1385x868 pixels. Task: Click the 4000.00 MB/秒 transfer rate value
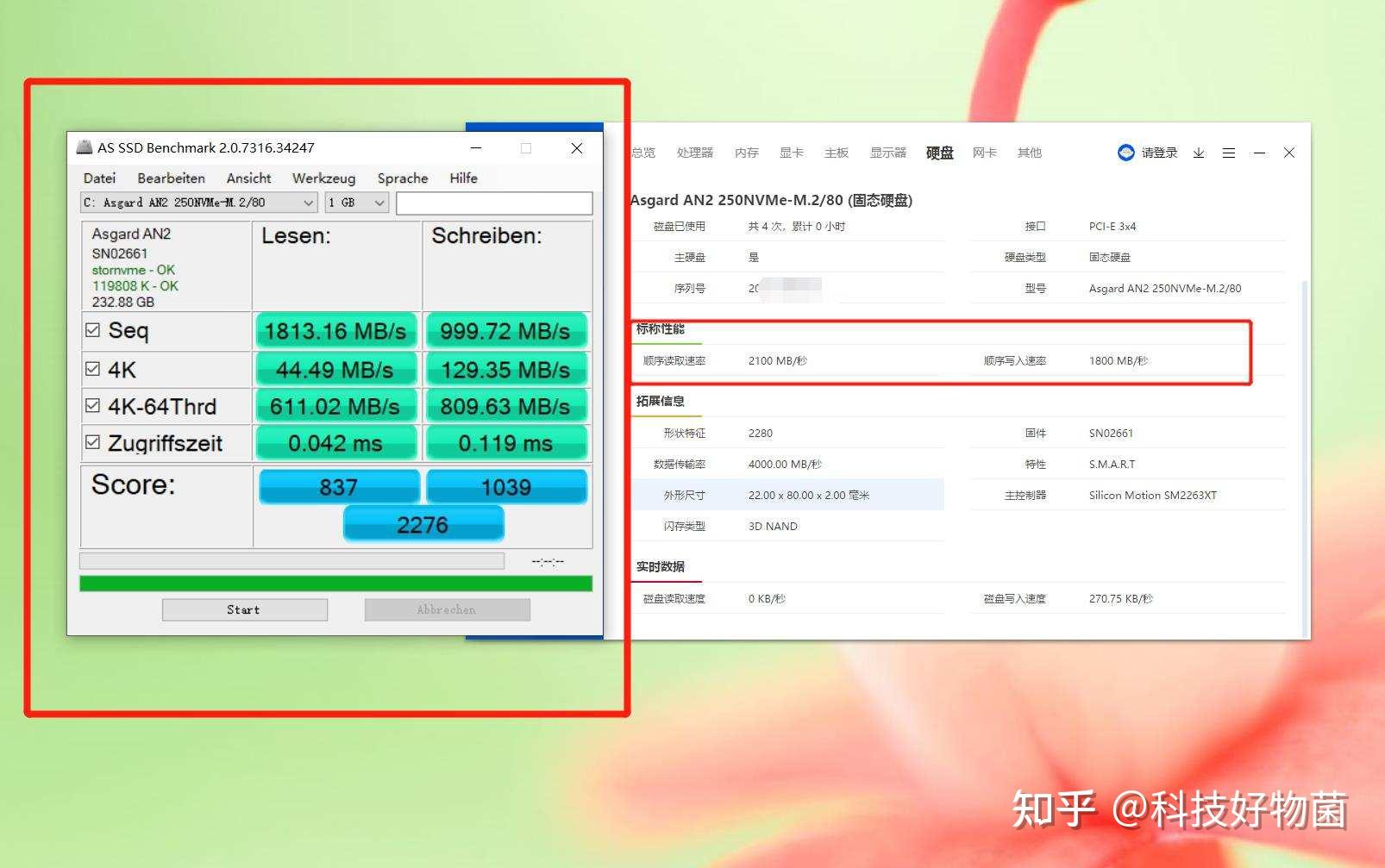[x=785, y=464]
